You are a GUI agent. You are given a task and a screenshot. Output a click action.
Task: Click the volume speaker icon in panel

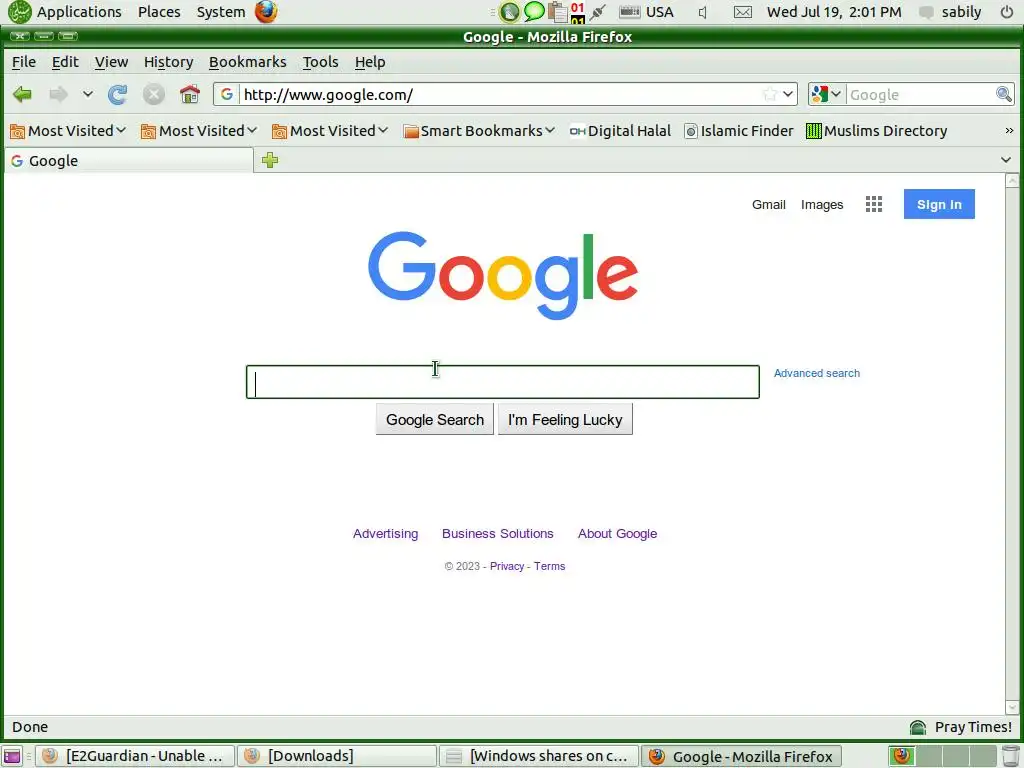tap(703, 12)
